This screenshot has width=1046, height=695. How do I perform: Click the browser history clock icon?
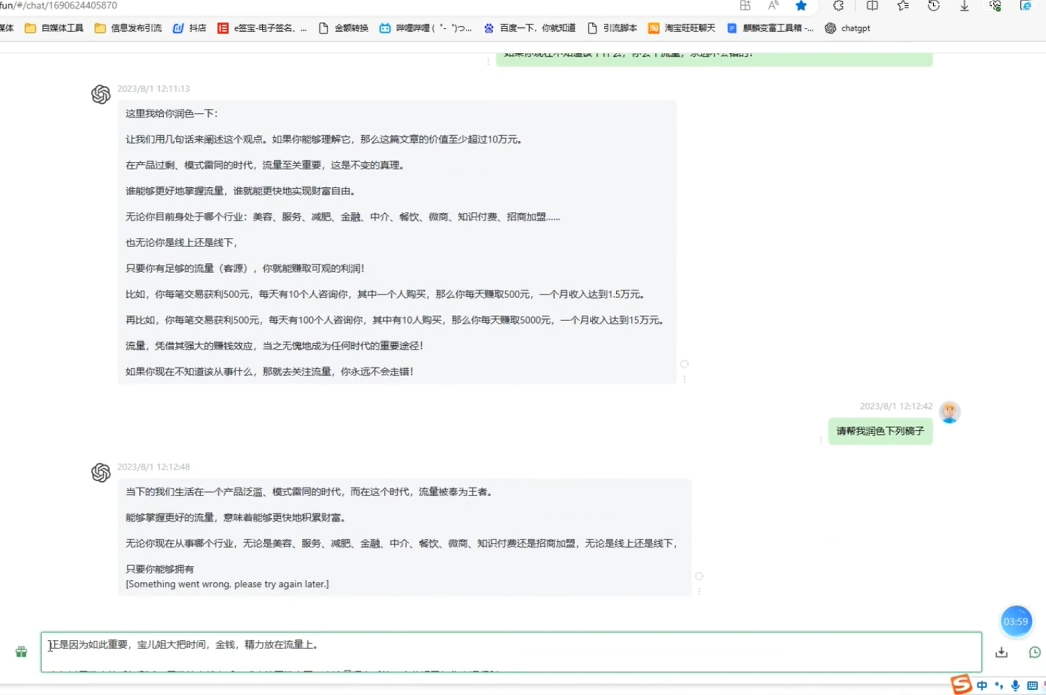click(933, 6)
